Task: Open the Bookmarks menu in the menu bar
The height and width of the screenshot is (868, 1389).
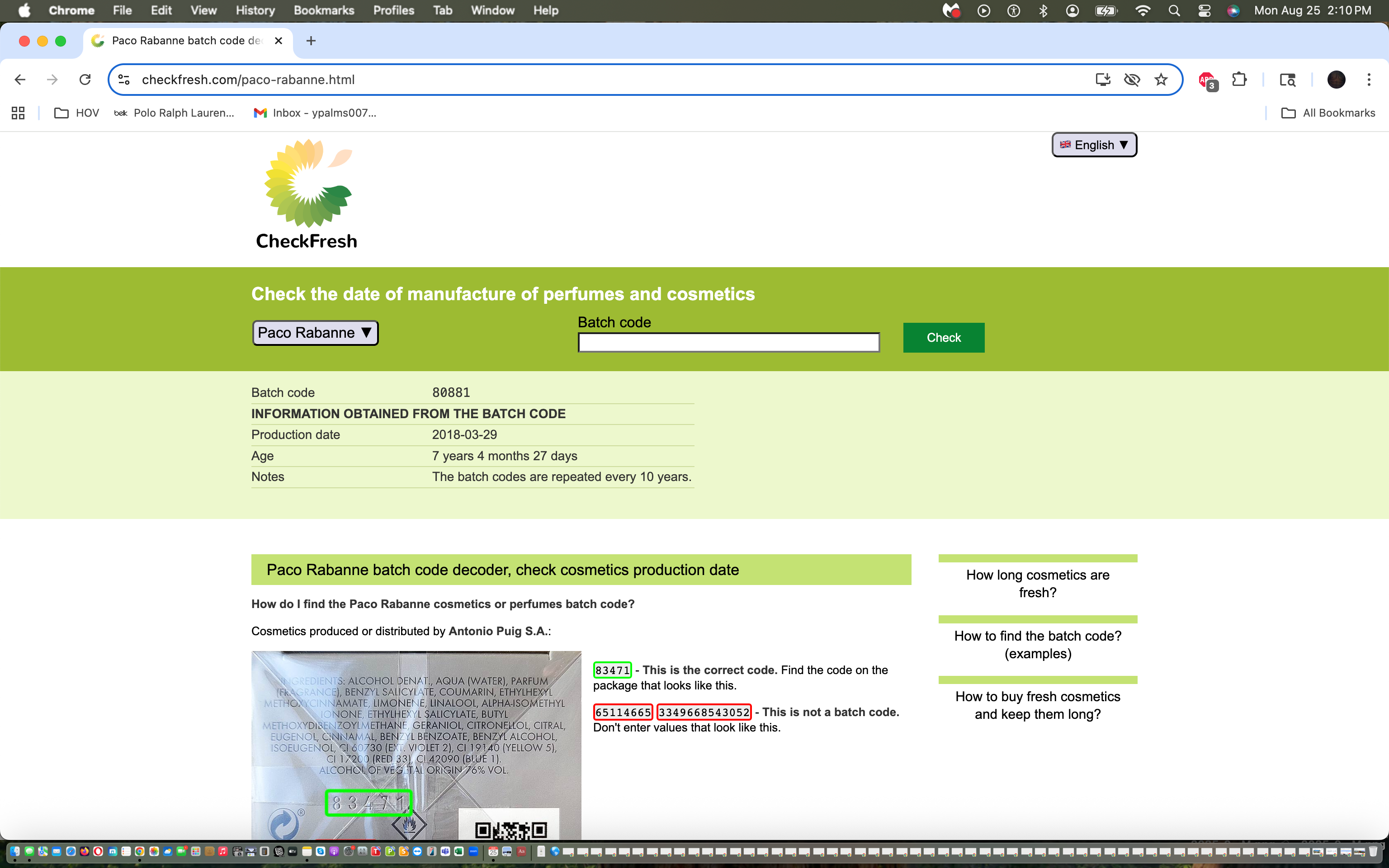Action: (x=324, y=10)
